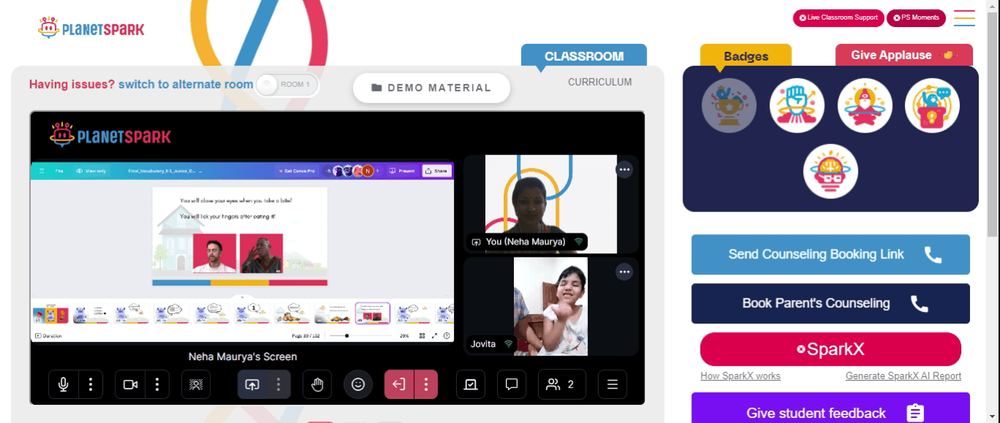
Task: Open options on Jovita's video tile
Action: [x=624, y=272]
